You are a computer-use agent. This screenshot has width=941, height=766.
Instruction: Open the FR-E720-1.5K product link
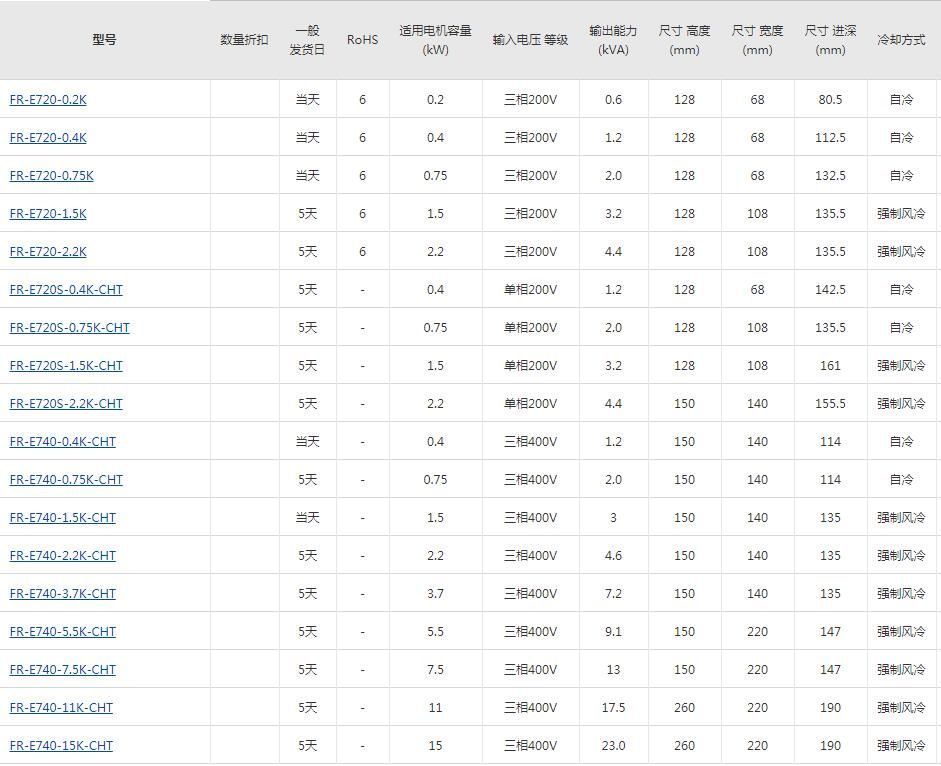48,214
